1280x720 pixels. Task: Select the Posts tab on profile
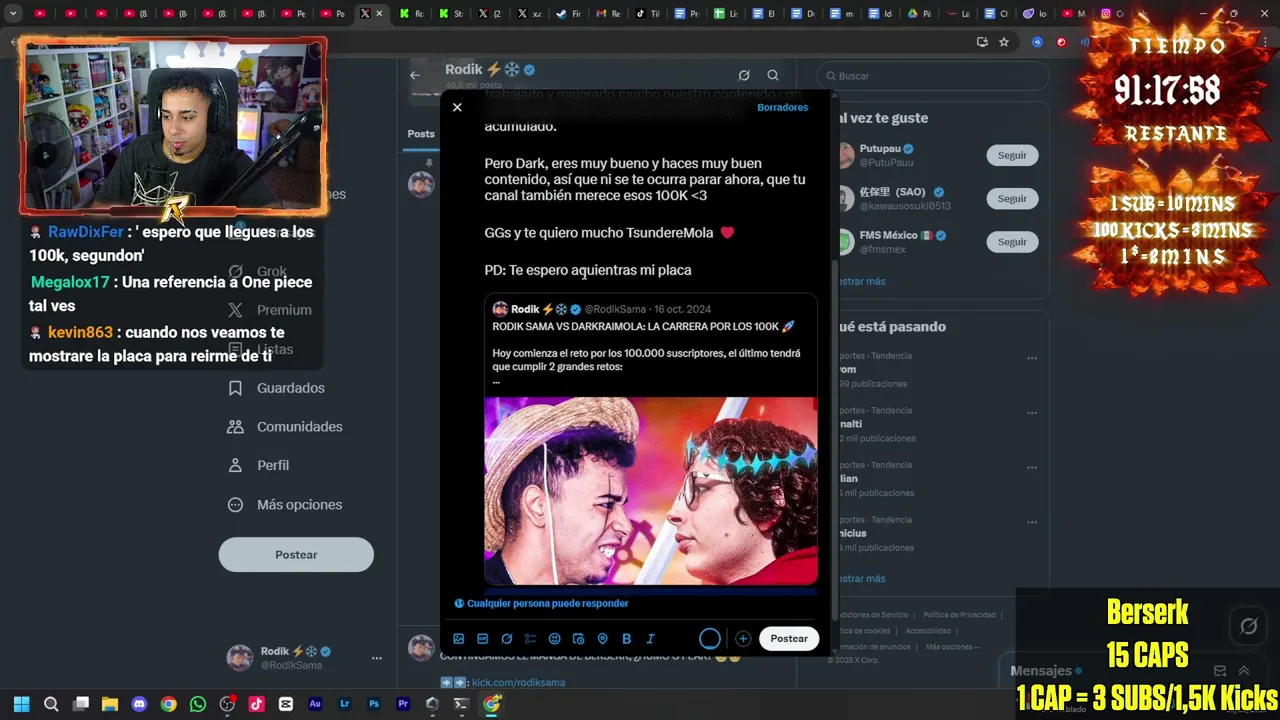point(421,134)
